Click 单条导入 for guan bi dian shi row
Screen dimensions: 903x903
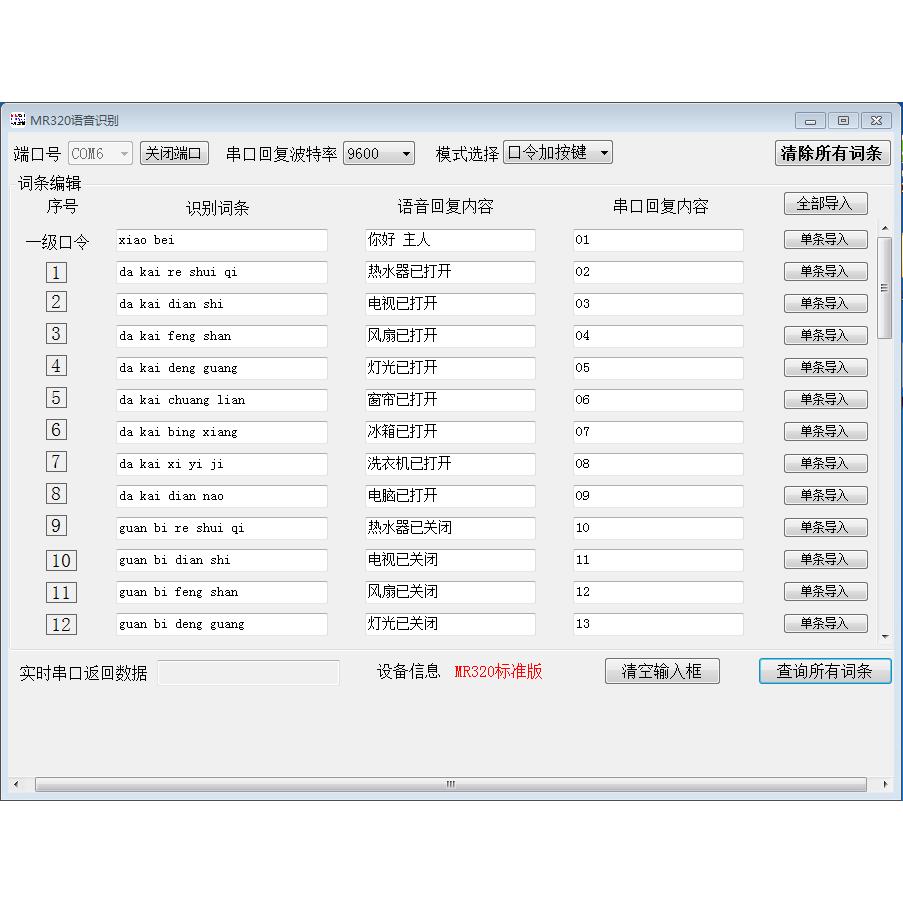825,559
